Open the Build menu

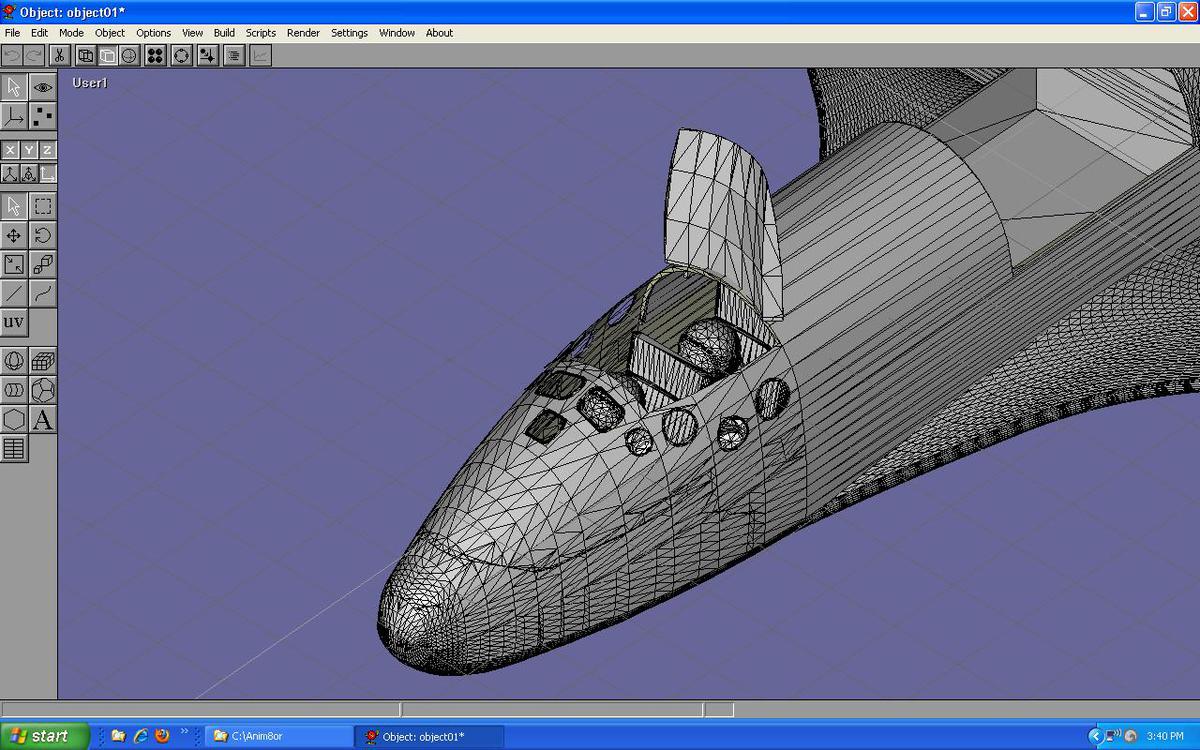pos(224,33)
